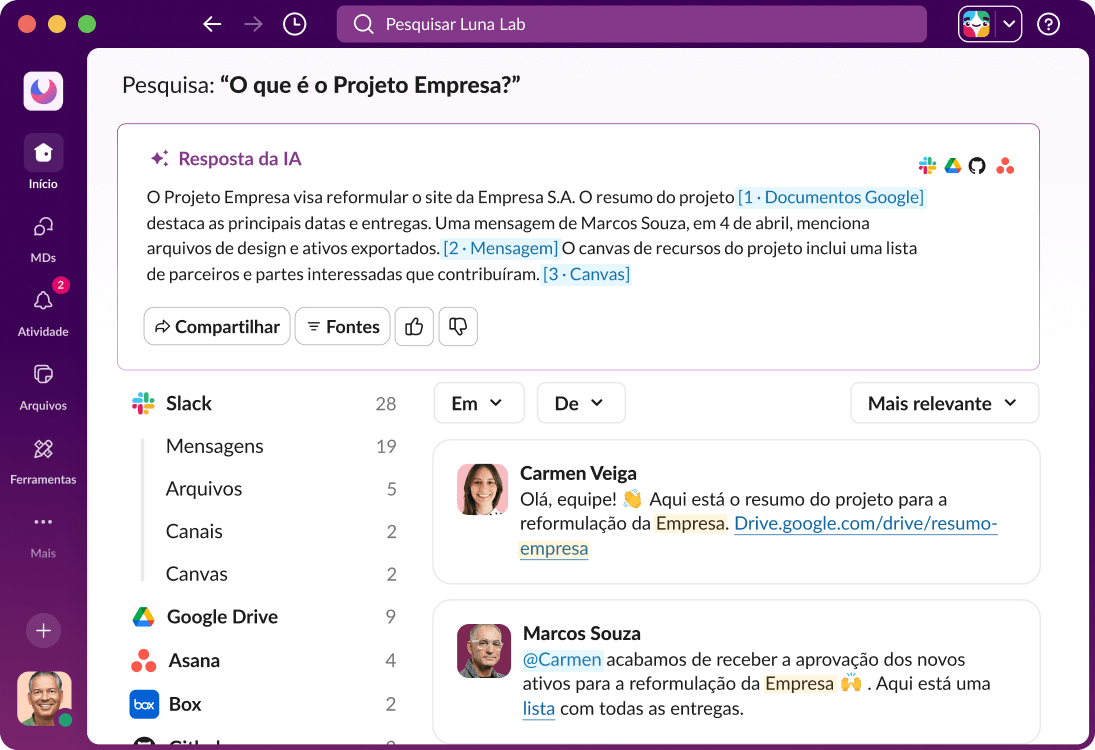1095x750 pixels.
Task: Open Atividade with notification badge
Action: [42, 301]
